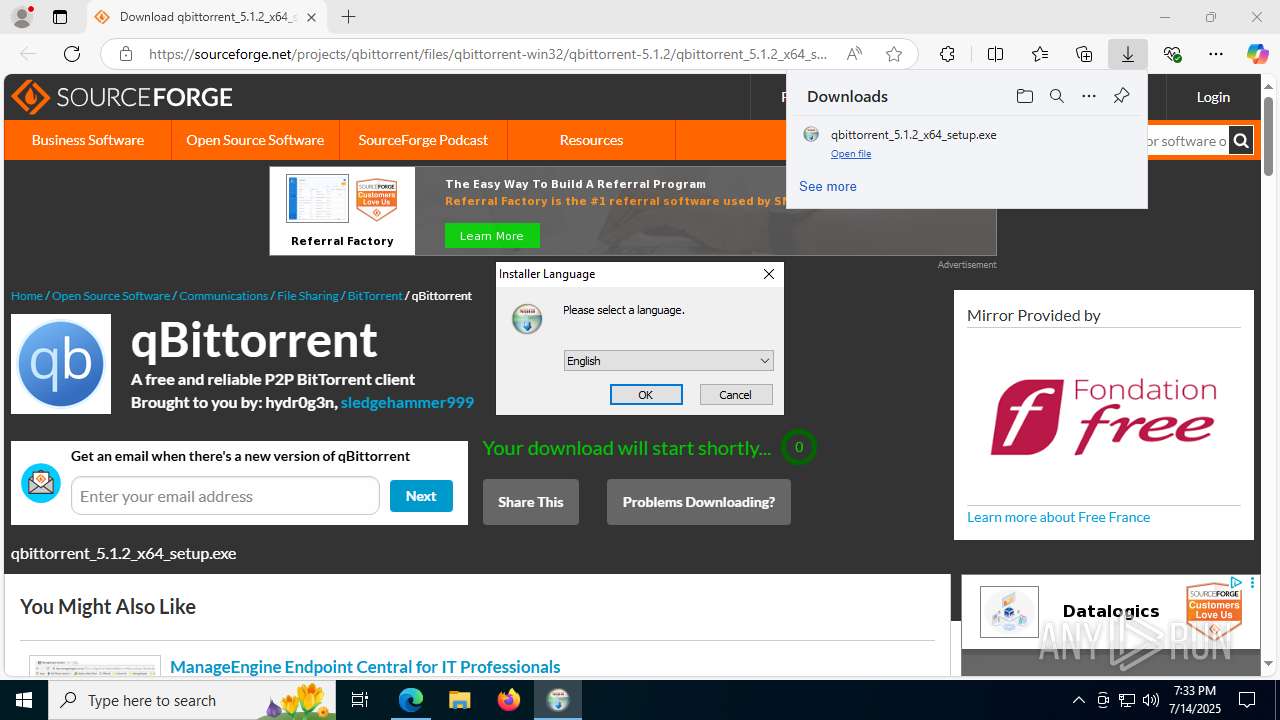Viewport: 1280px width, 720px height.
Task: Refresh the page with reload icon
Action: tap(72, 54)
